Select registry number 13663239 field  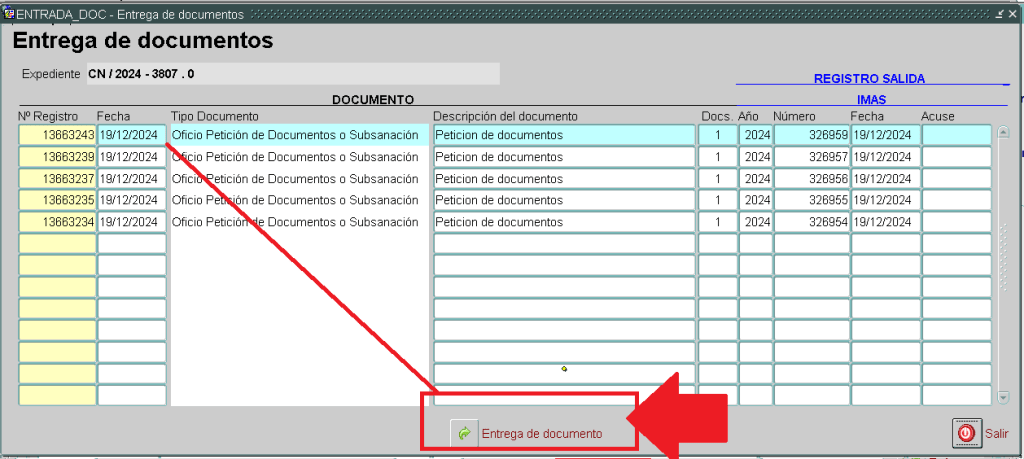[x=58, y=157]
